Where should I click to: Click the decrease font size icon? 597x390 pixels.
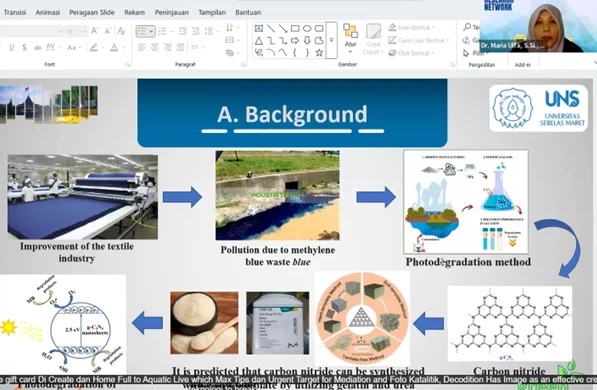coord(108,31)
